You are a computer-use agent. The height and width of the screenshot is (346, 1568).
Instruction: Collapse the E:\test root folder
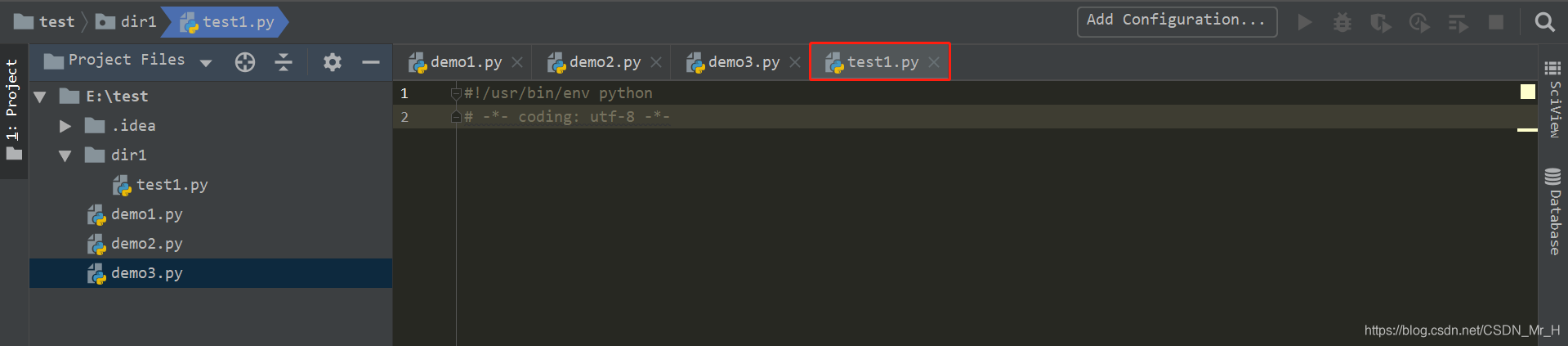(x=40, y=97)
